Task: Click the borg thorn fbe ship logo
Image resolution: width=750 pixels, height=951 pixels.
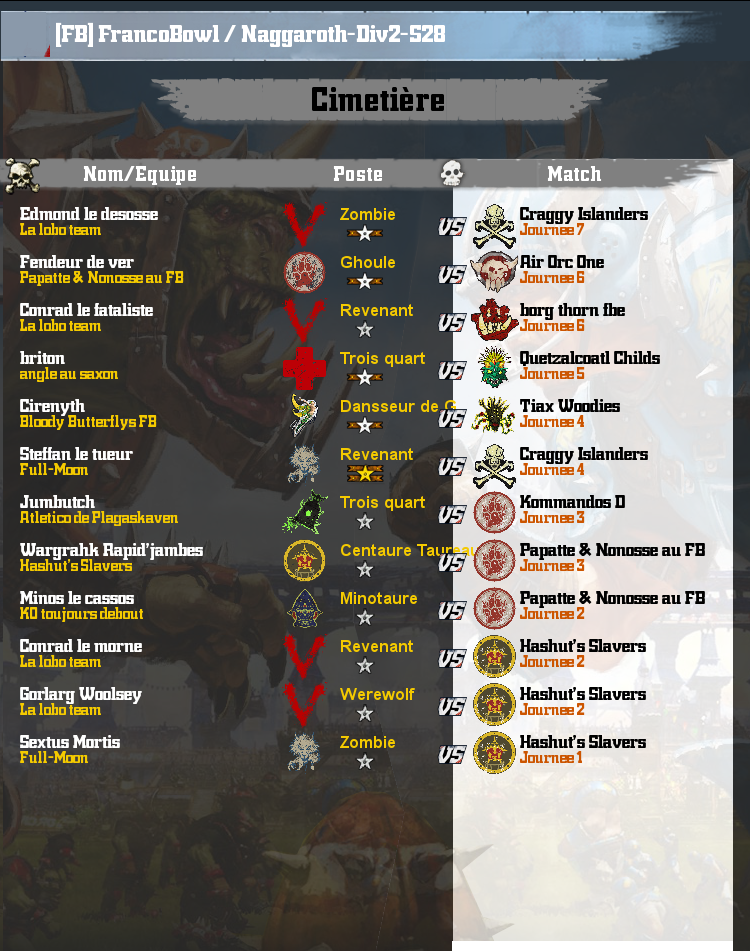Action: coord(494,320)
